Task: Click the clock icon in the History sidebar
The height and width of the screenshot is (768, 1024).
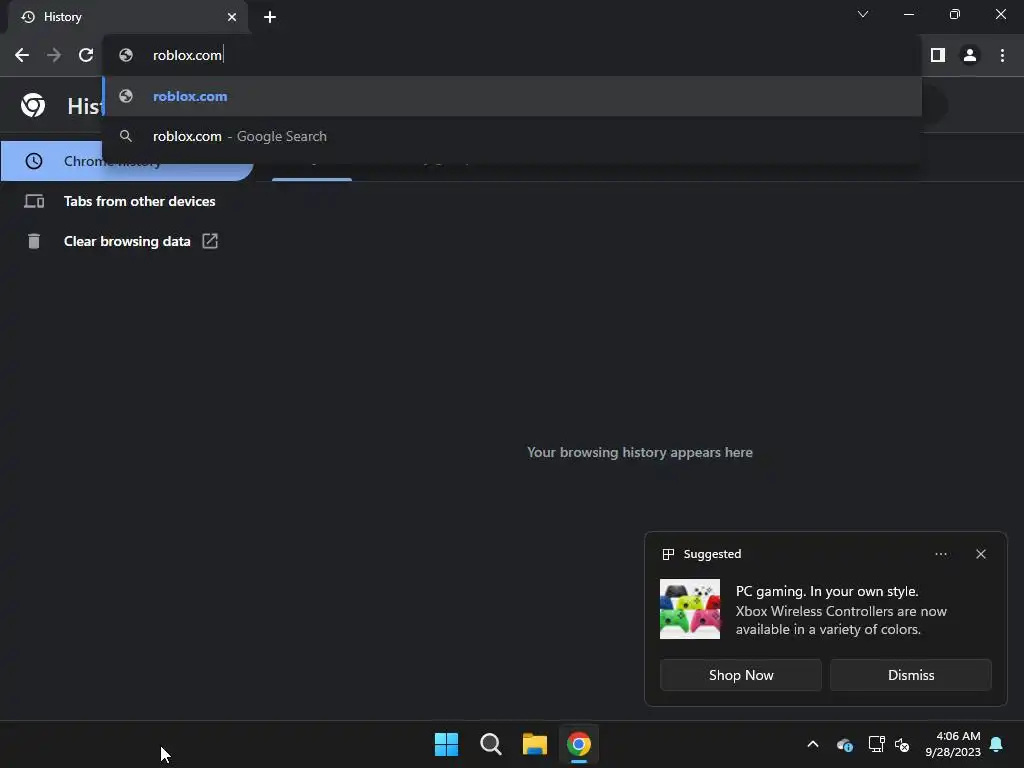Action: coord(34,161)
